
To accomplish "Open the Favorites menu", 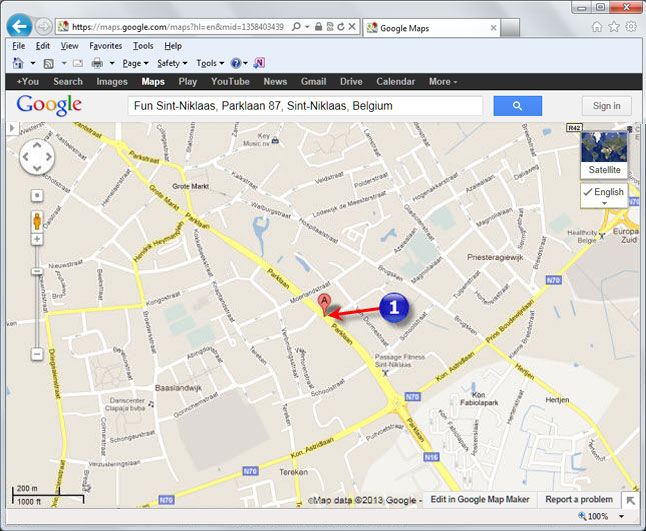I will [105, 46].
